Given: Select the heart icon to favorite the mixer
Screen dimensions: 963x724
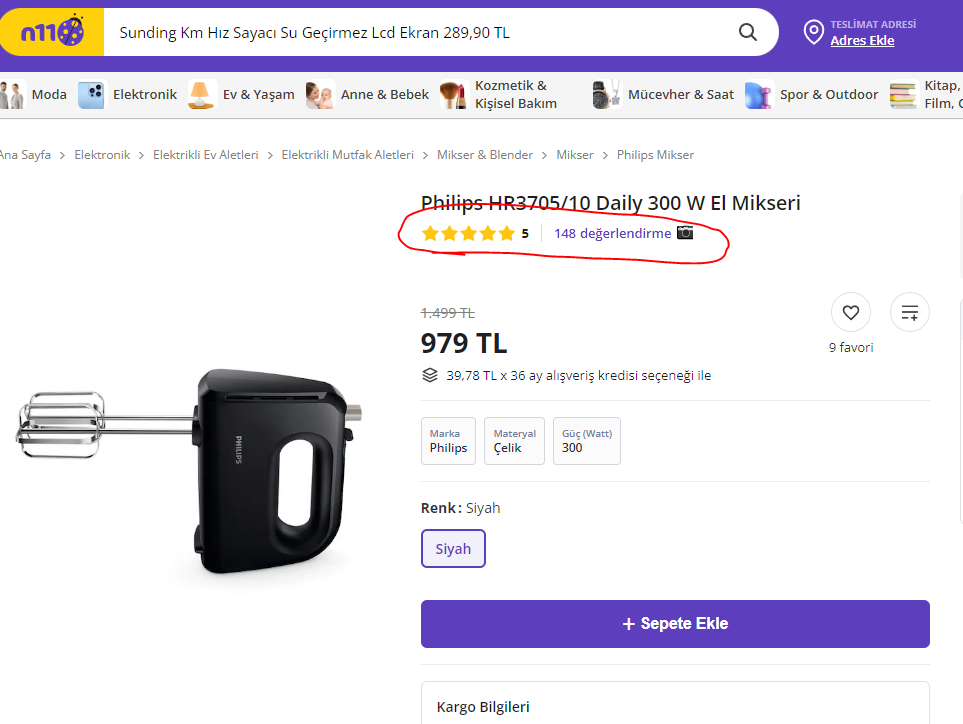Looking at the screenshot, I should coord(850,311).
